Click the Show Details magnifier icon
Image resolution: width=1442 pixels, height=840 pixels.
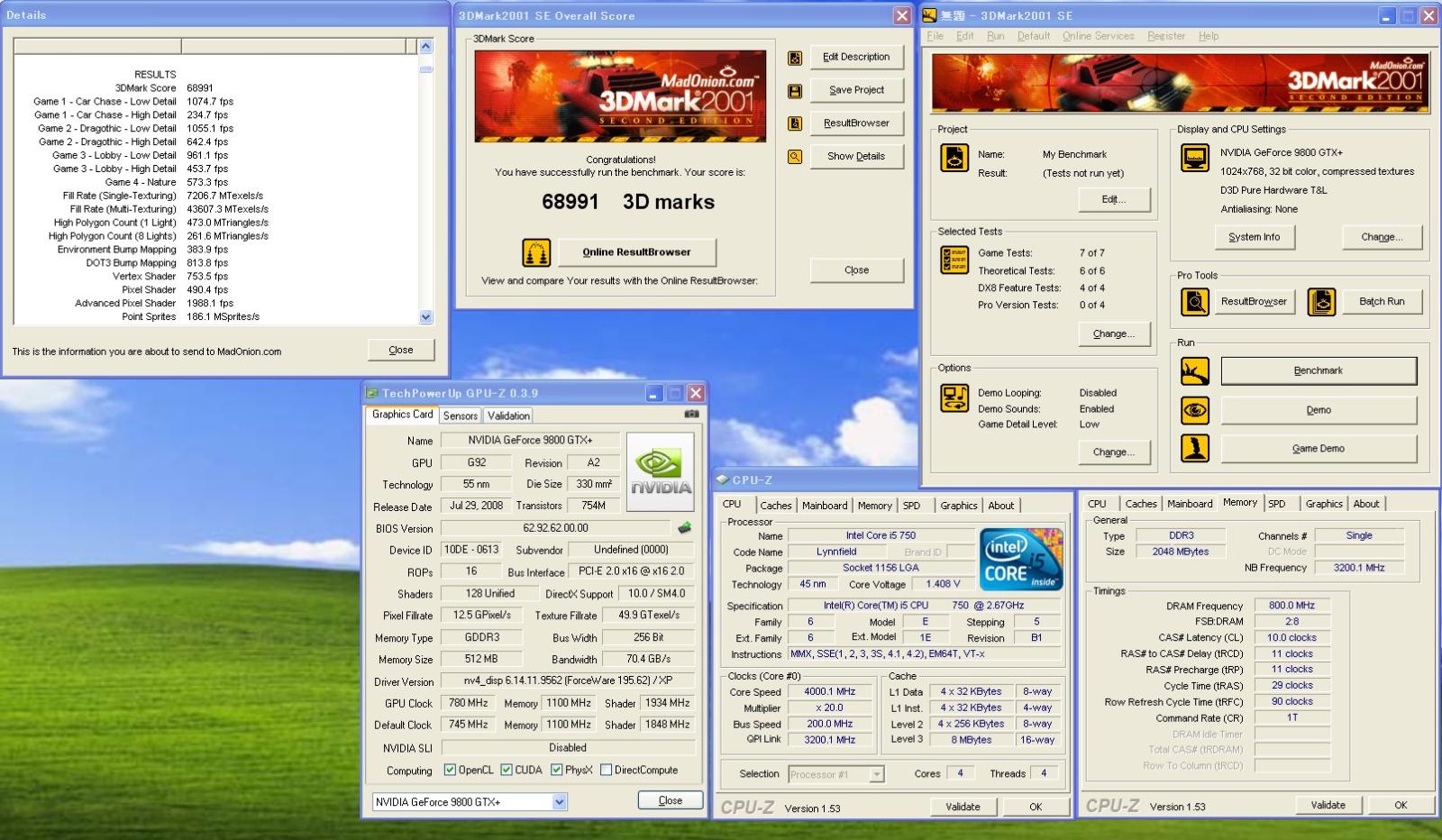(795, 157)
